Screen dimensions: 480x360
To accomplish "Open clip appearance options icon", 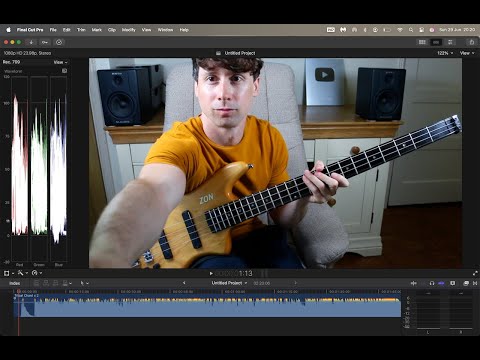I will [452, 283].
